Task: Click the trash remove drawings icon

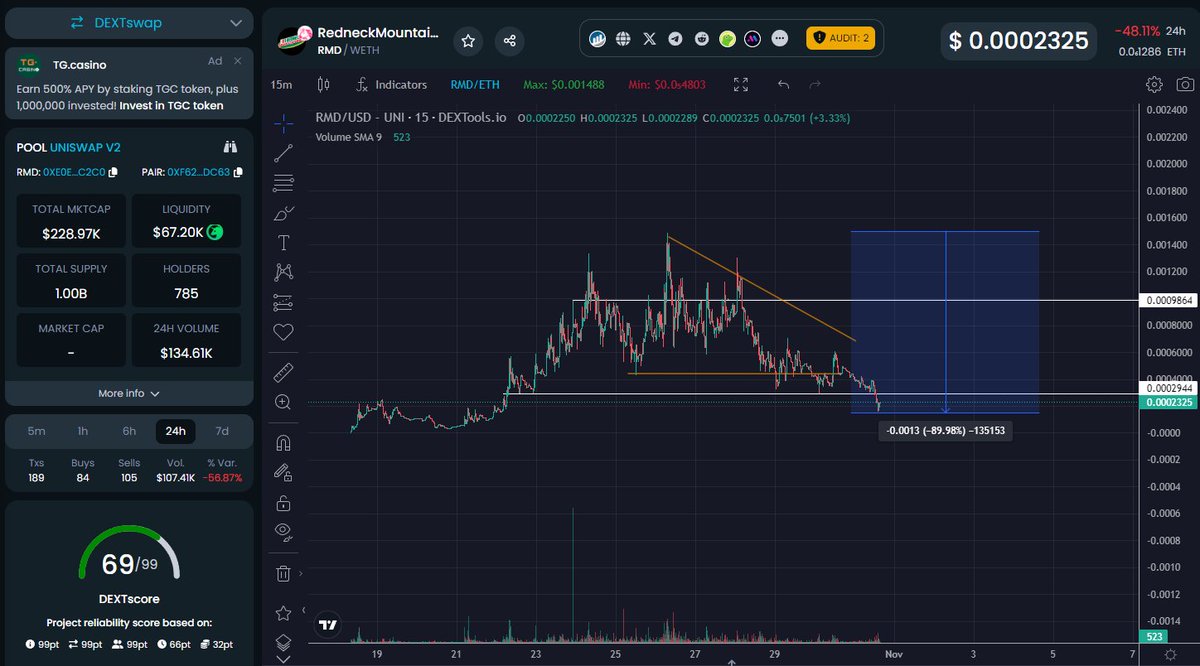Action: (x=283, y=573)
